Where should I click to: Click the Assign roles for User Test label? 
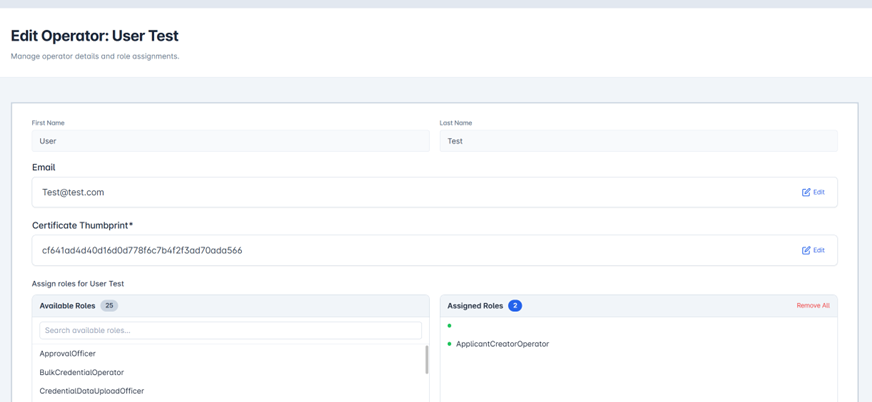click(x=78, y=284)
